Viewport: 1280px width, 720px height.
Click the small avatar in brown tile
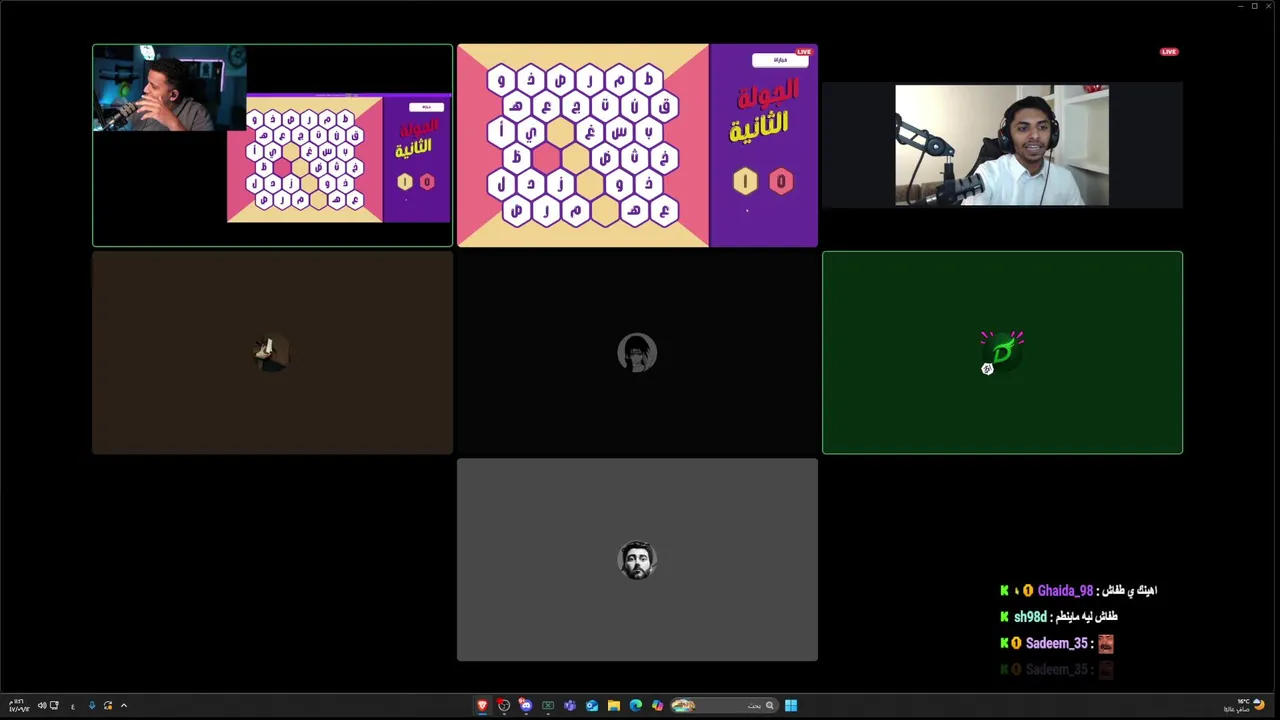pos(271,352)
